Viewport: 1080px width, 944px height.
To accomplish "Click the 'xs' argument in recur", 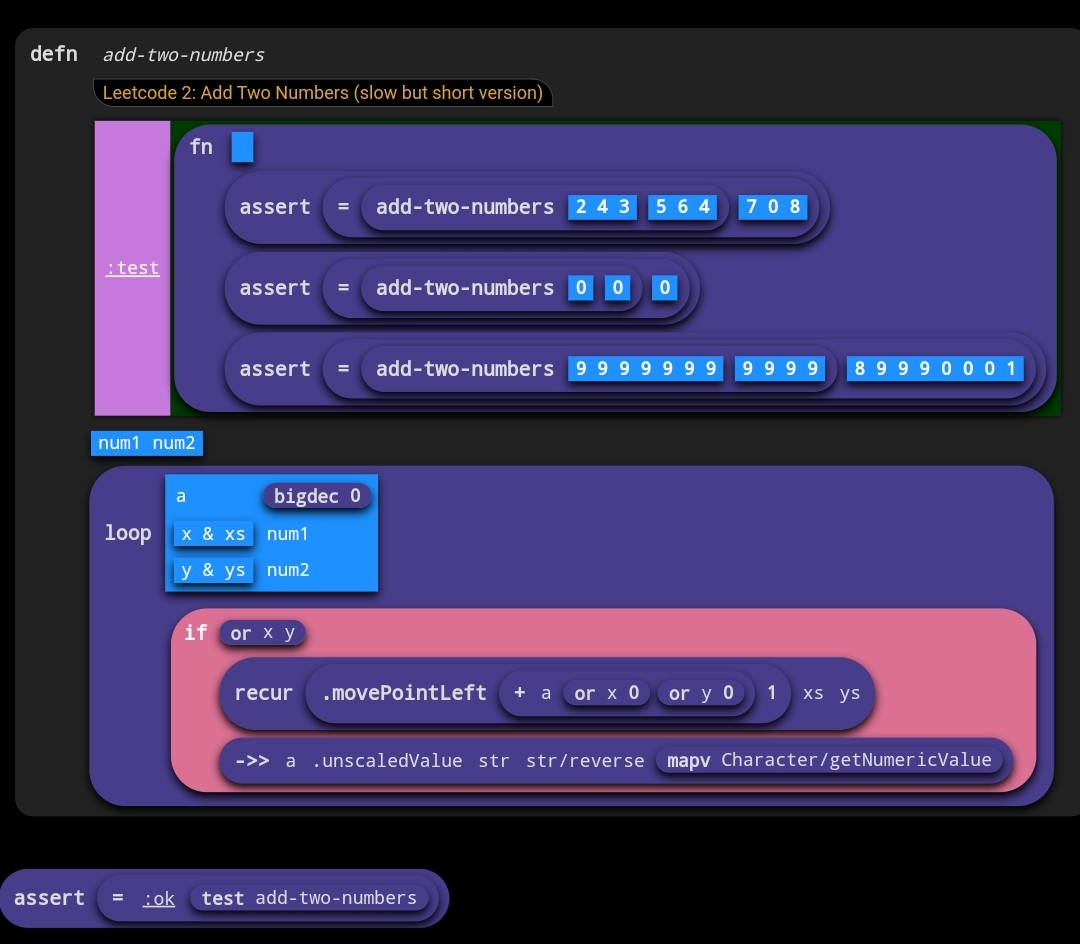I will coord(813,693).
